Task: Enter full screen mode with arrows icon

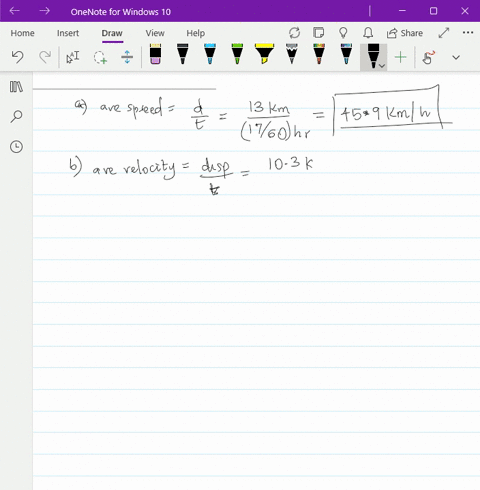Action: pos(444,33)
